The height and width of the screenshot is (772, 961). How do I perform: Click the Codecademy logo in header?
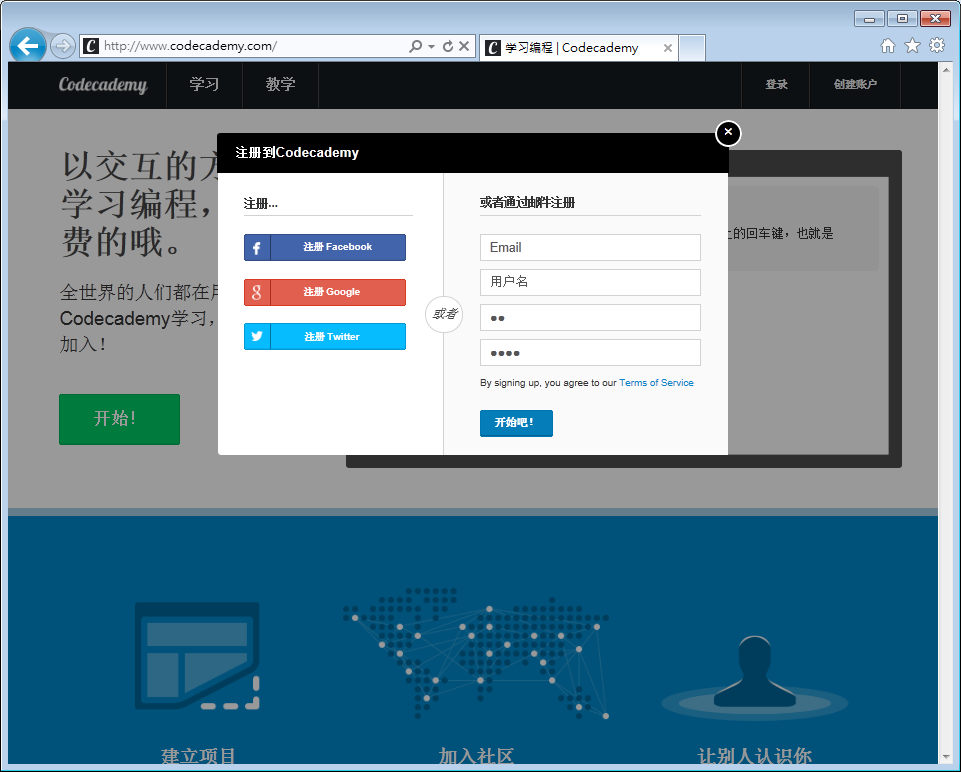tap(103, 85)
